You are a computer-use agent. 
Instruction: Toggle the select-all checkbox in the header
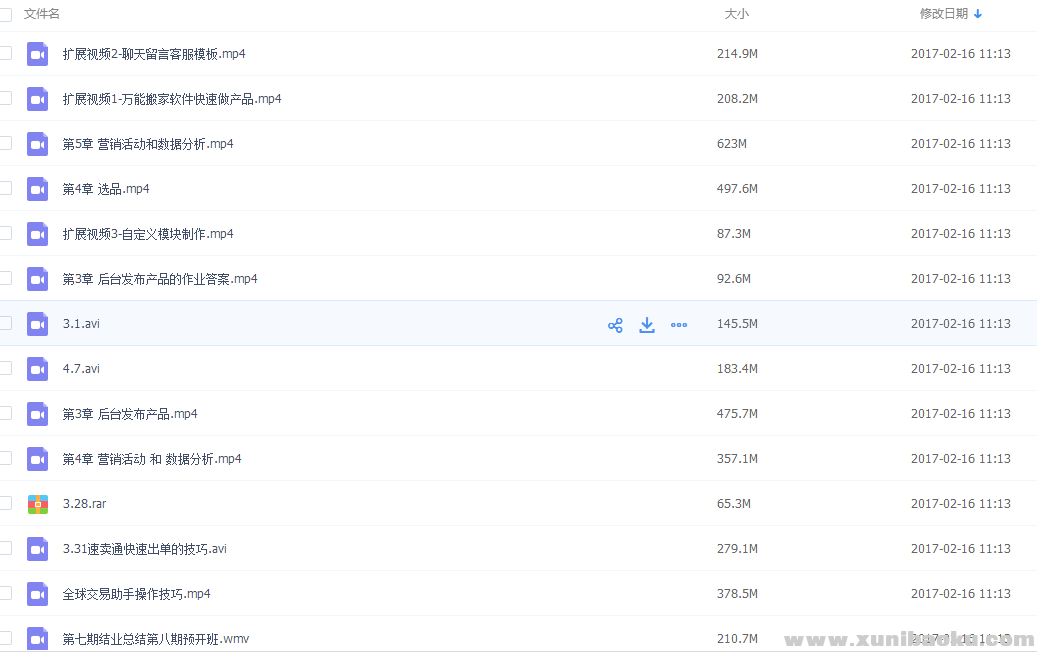coord(6,13)
